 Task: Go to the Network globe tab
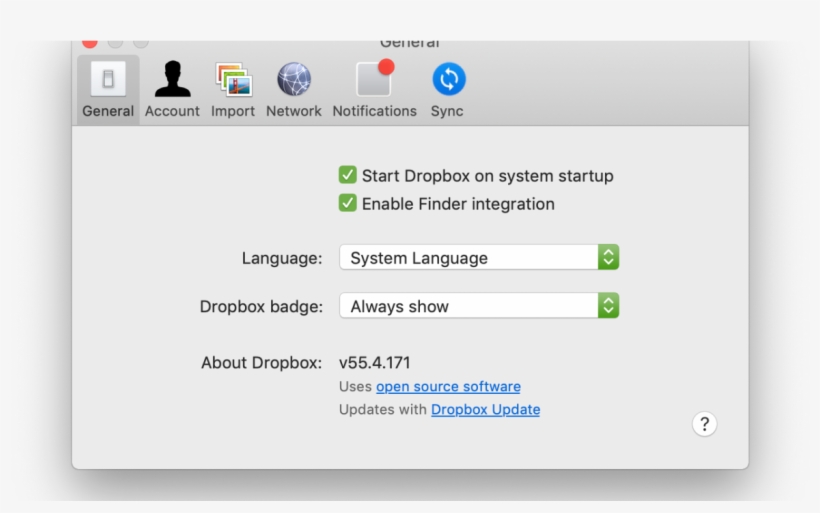point(294,90)
